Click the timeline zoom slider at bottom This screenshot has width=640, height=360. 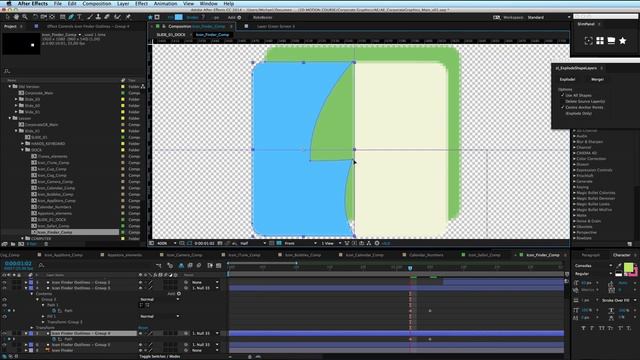pyautogui.click(x=249, y=357)
